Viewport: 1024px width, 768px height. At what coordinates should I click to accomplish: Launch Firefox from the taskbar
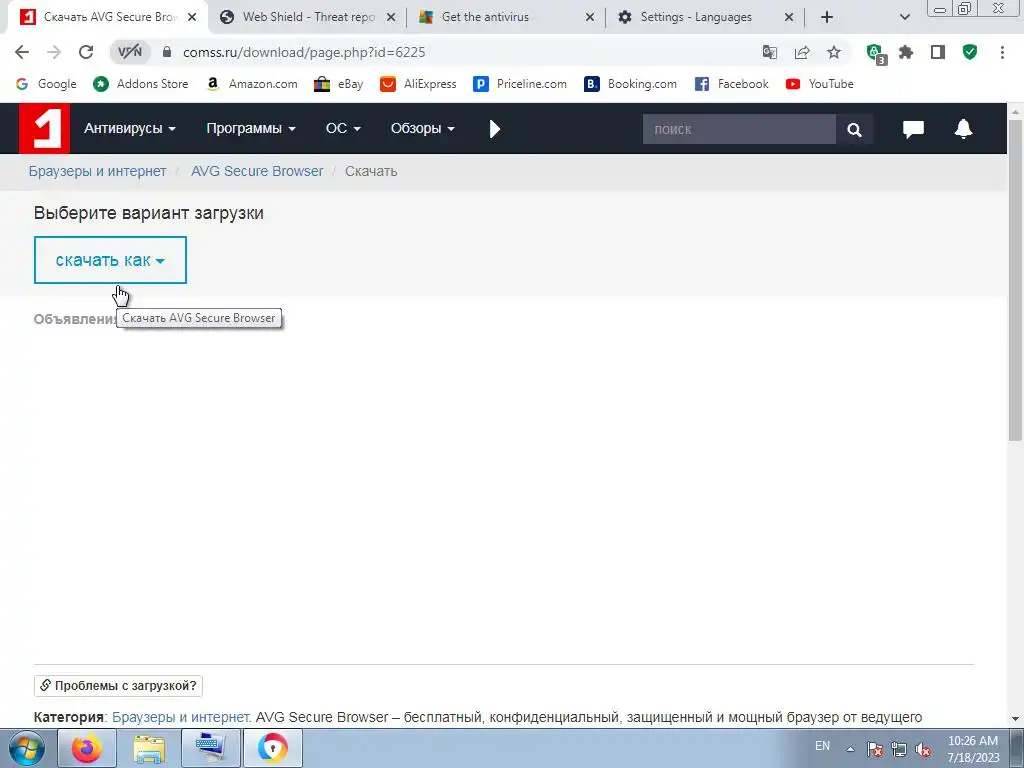pyautogui.click(x=87, y=748)
